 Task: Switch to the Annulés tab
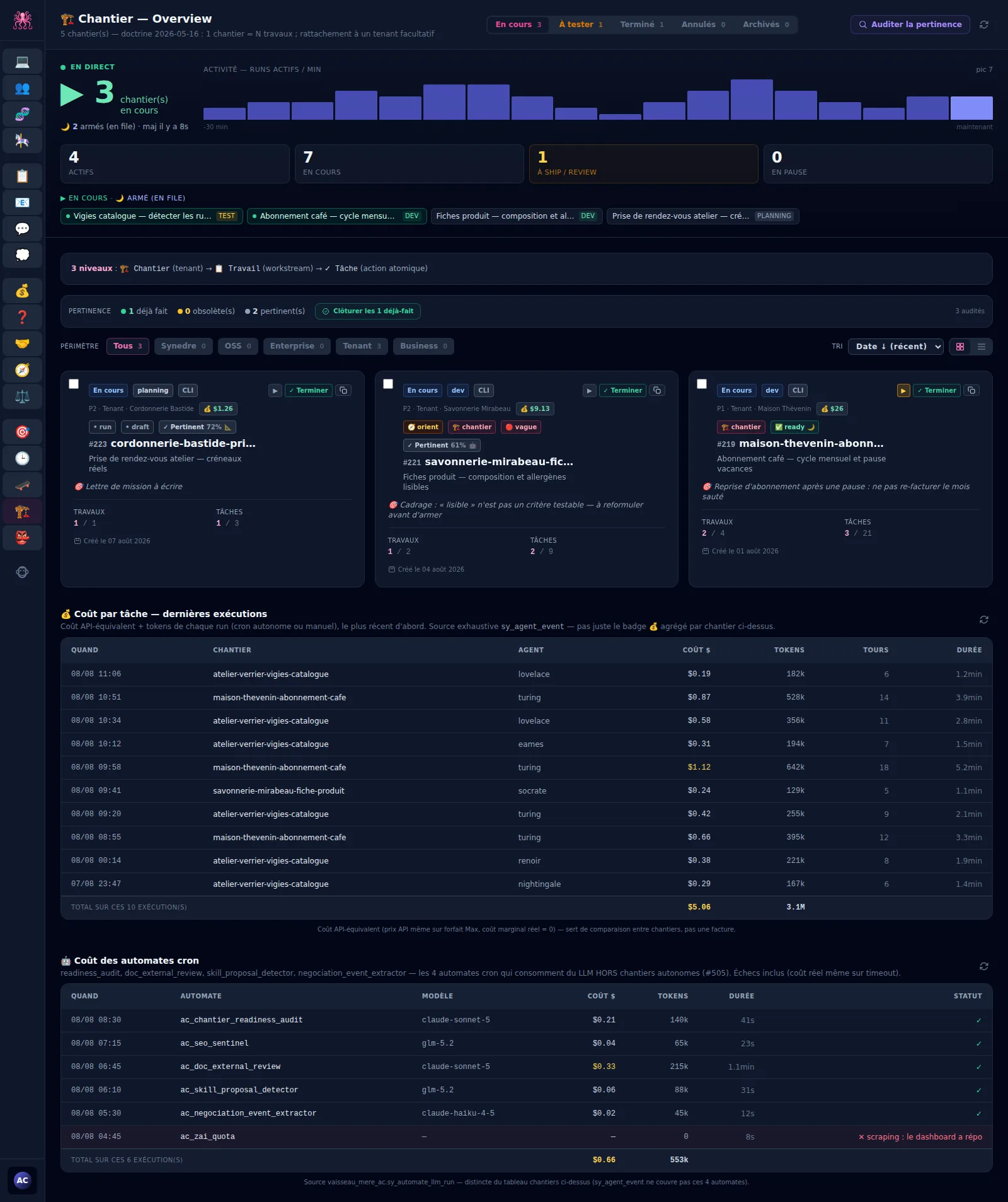point(703,25)
